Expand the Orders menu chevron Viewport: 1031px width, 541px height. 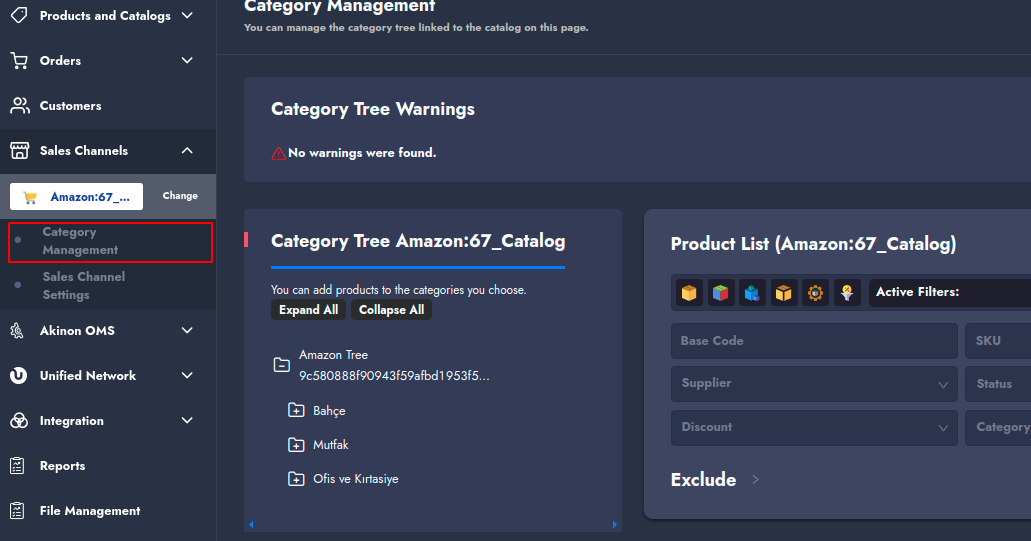pyautogui.click(x=187, y=61)
